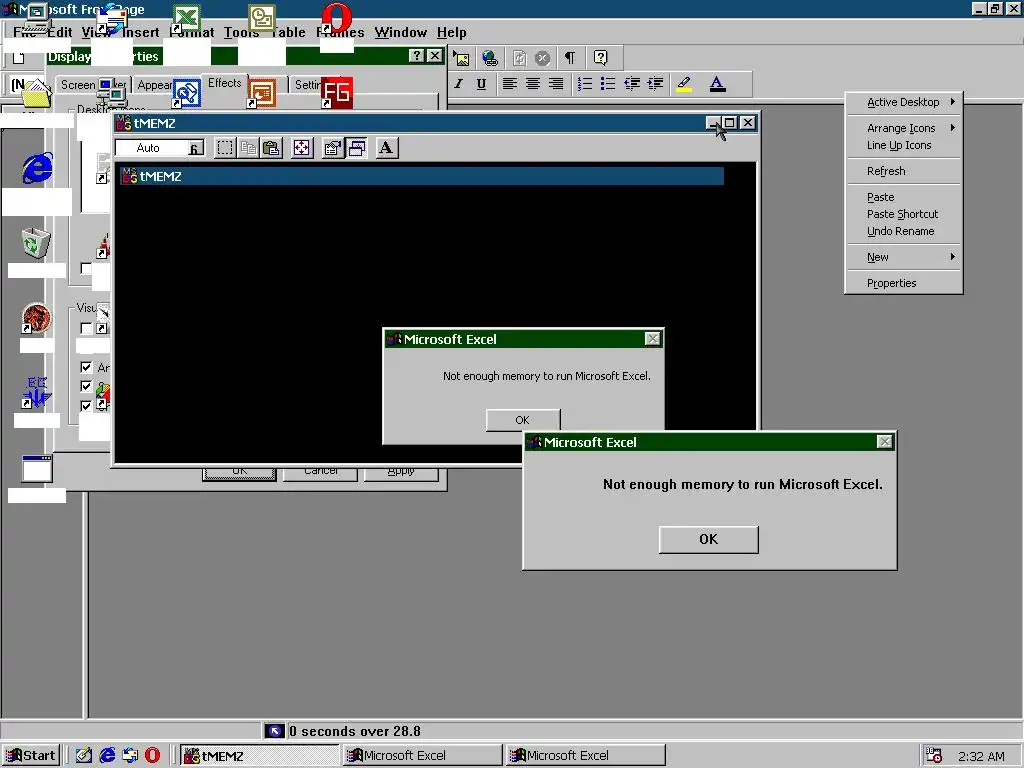Click Internet Explorer quick launch icon
The width and height of the screenshot is (1024, 768).
tap(107, 756)
